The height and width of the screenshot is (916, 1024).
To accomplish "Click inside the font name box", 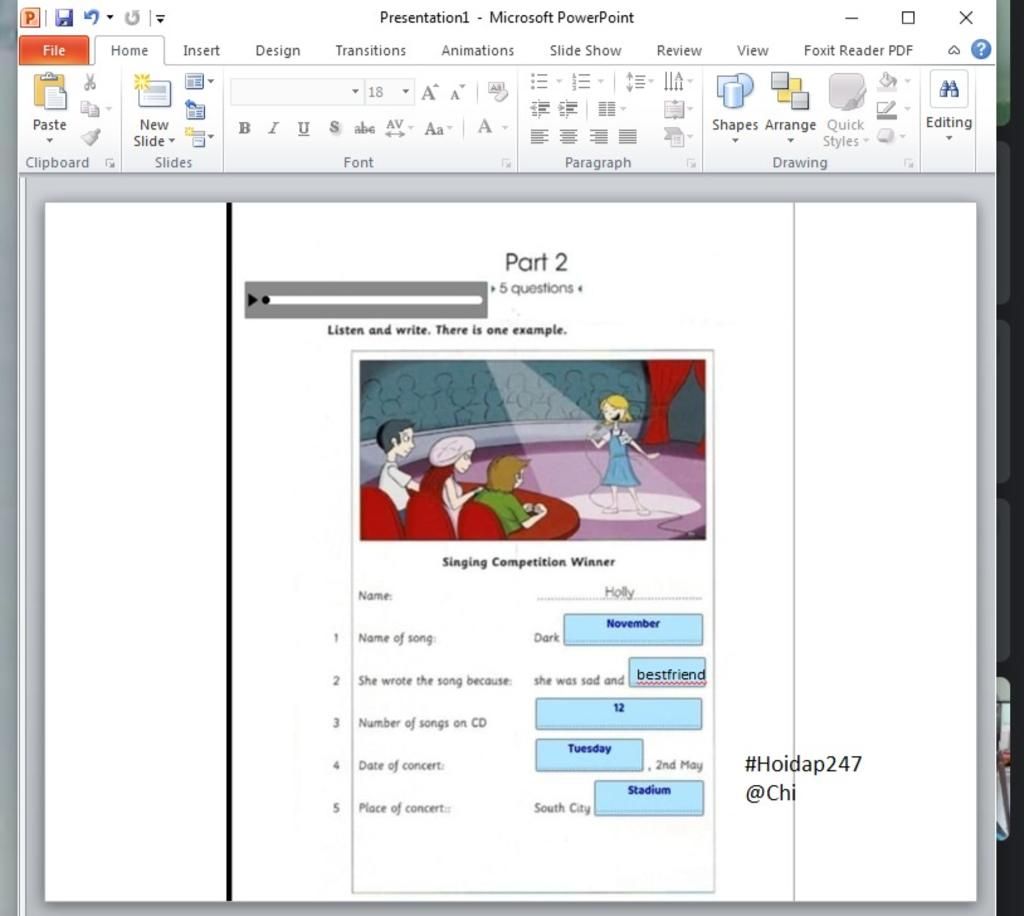I will [290, 92].
